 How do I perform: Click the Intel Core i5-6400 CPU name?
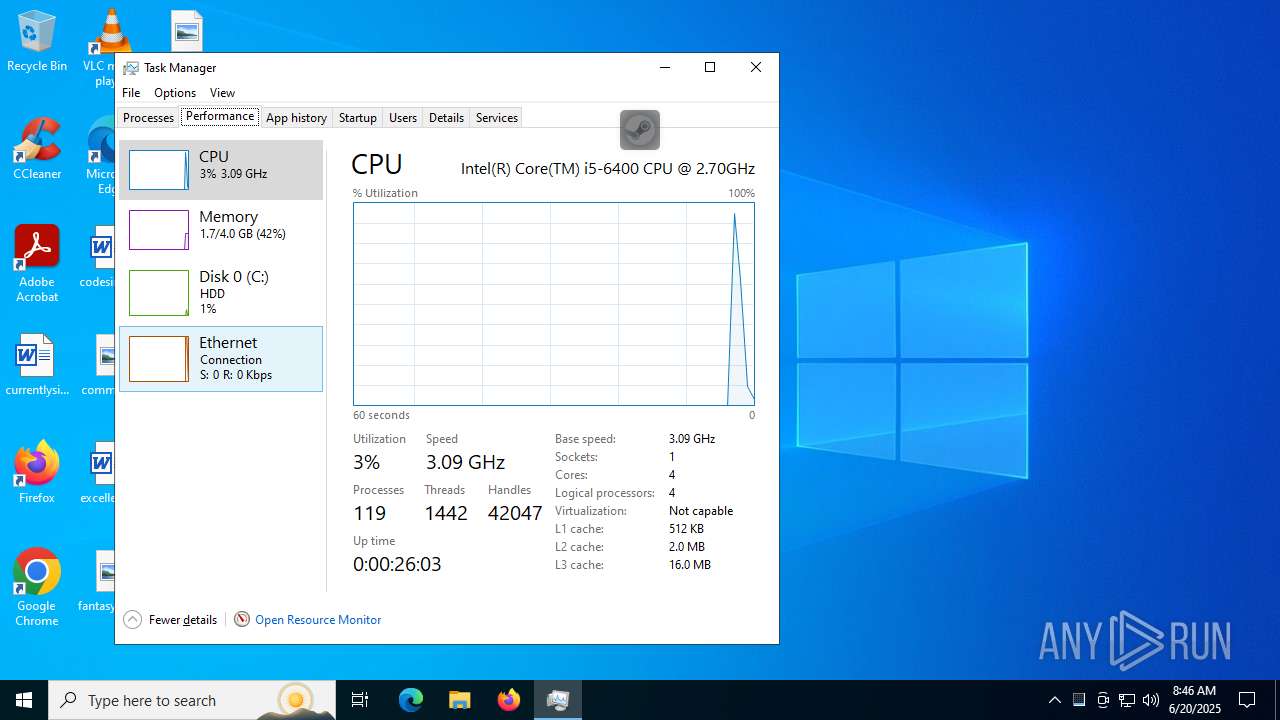[x=608, y=168]
